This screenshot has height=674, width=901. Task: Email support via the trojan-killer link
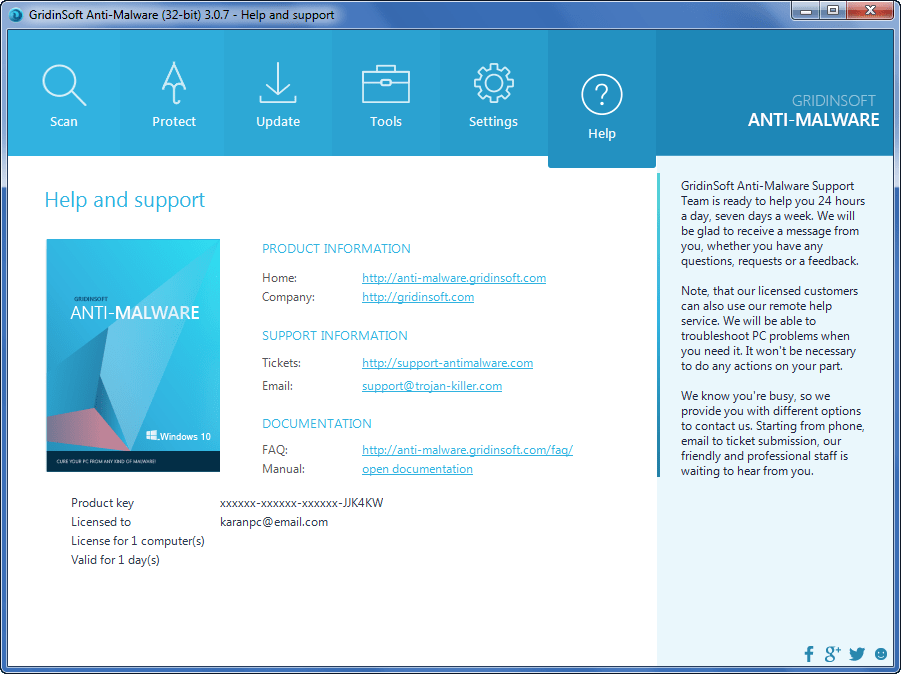(431, 386)
